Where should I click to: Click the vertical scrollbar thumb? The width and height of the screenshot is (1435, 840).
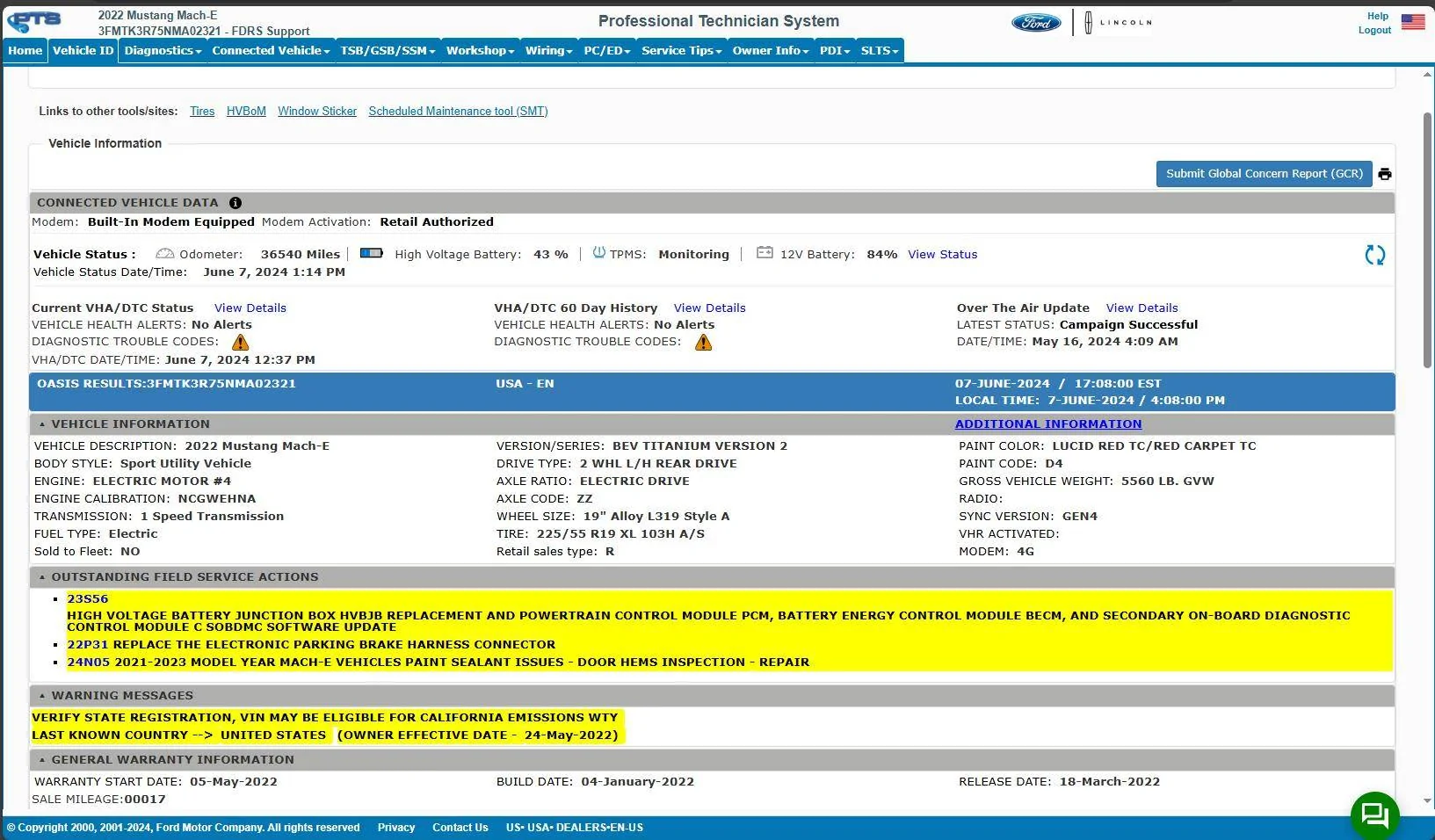tap(1427, 240)
